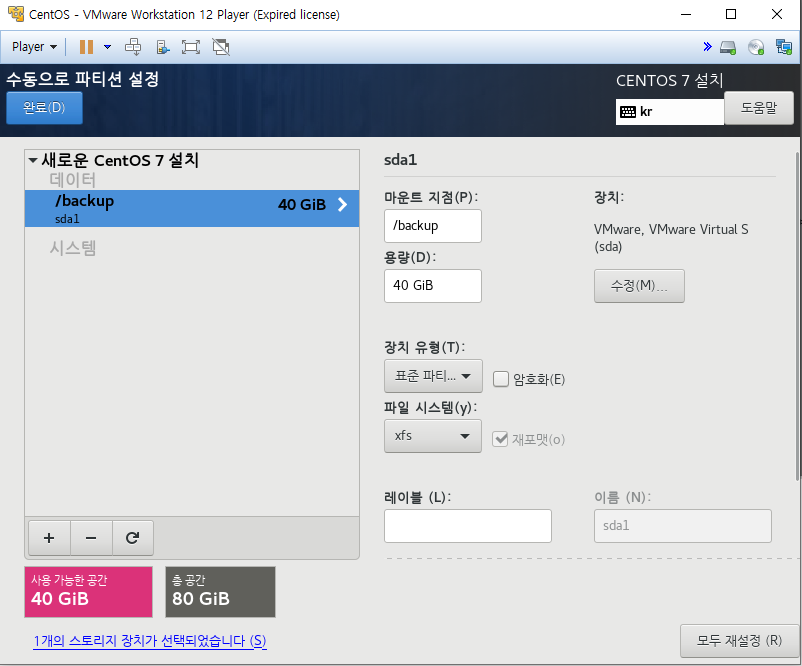Click the VMware Tools install icon
The image size is (802, 666).
163,47
